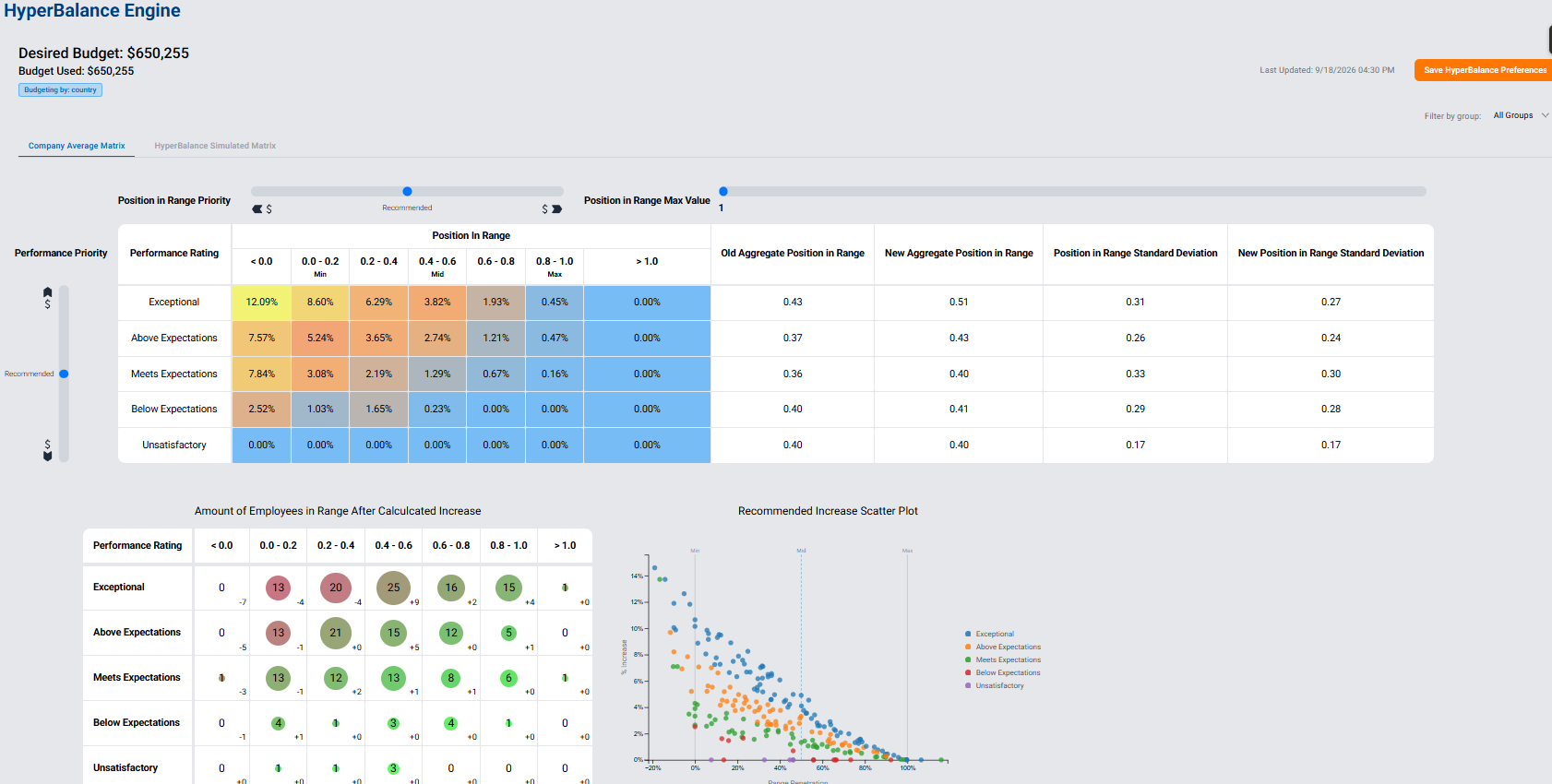The image size is (1552, 784).
Task: Click the New Position in Range Standard Deviation header
Action: coord(1331,254)
